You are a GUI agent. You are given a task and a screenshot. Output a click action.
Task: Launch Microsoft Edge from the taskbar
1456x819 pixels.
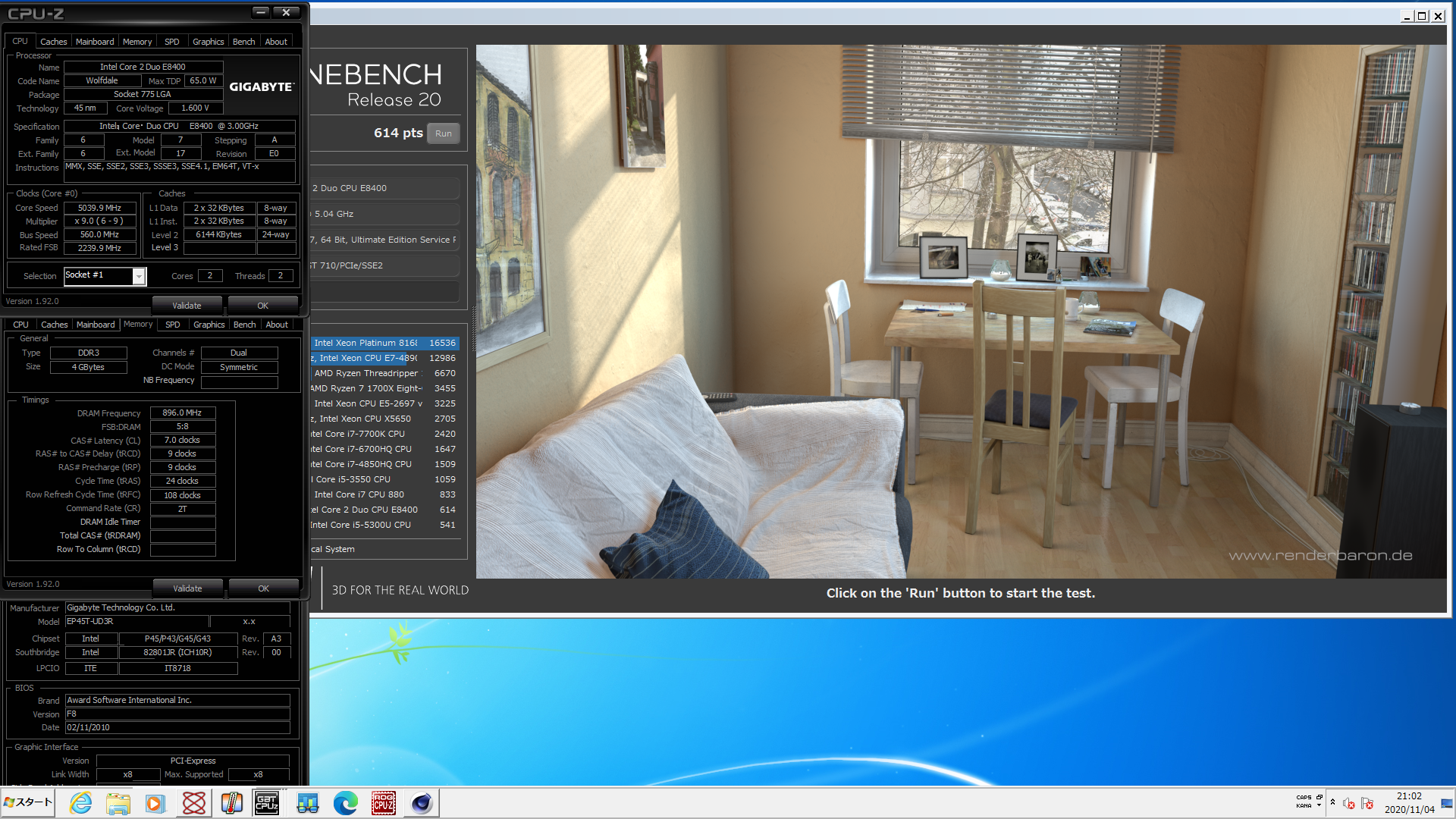pos(346,803)
